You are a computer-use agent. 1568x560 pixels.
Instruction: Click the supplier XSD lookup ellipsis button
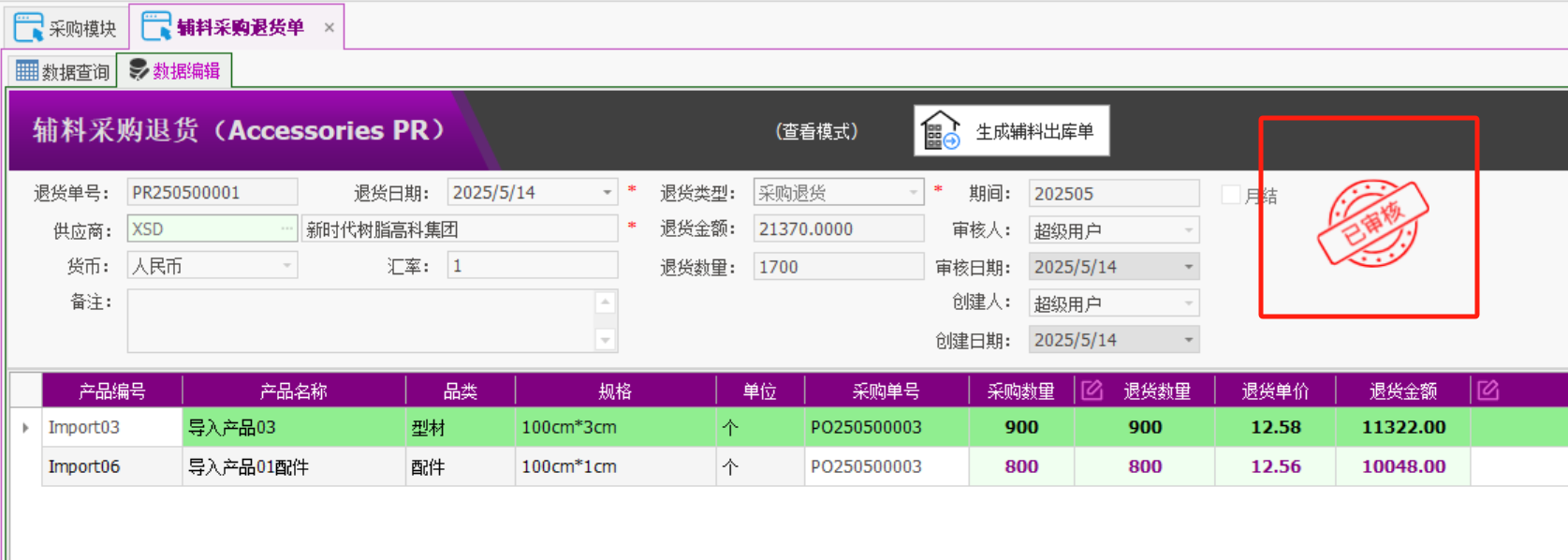[x=286, y=229]
